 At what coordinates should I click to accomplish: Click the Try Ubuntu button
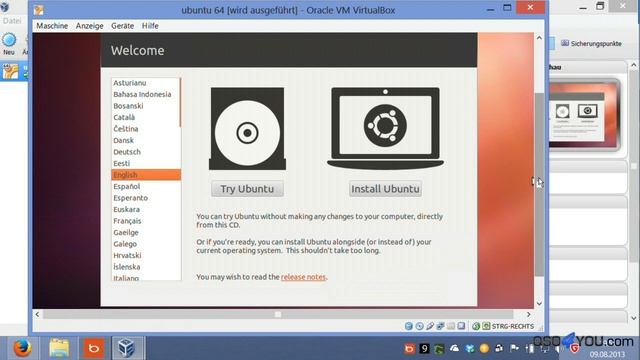247,189
